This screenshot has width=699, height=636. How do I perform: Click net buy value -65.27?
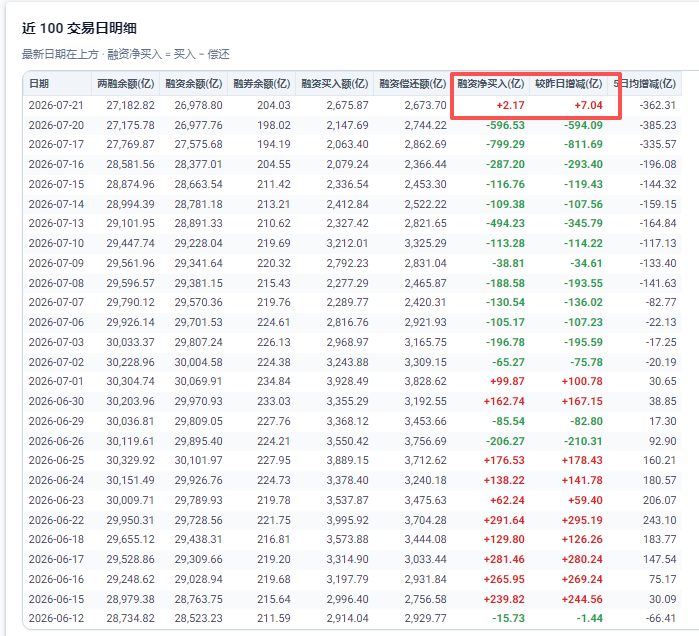coord(508,362)
